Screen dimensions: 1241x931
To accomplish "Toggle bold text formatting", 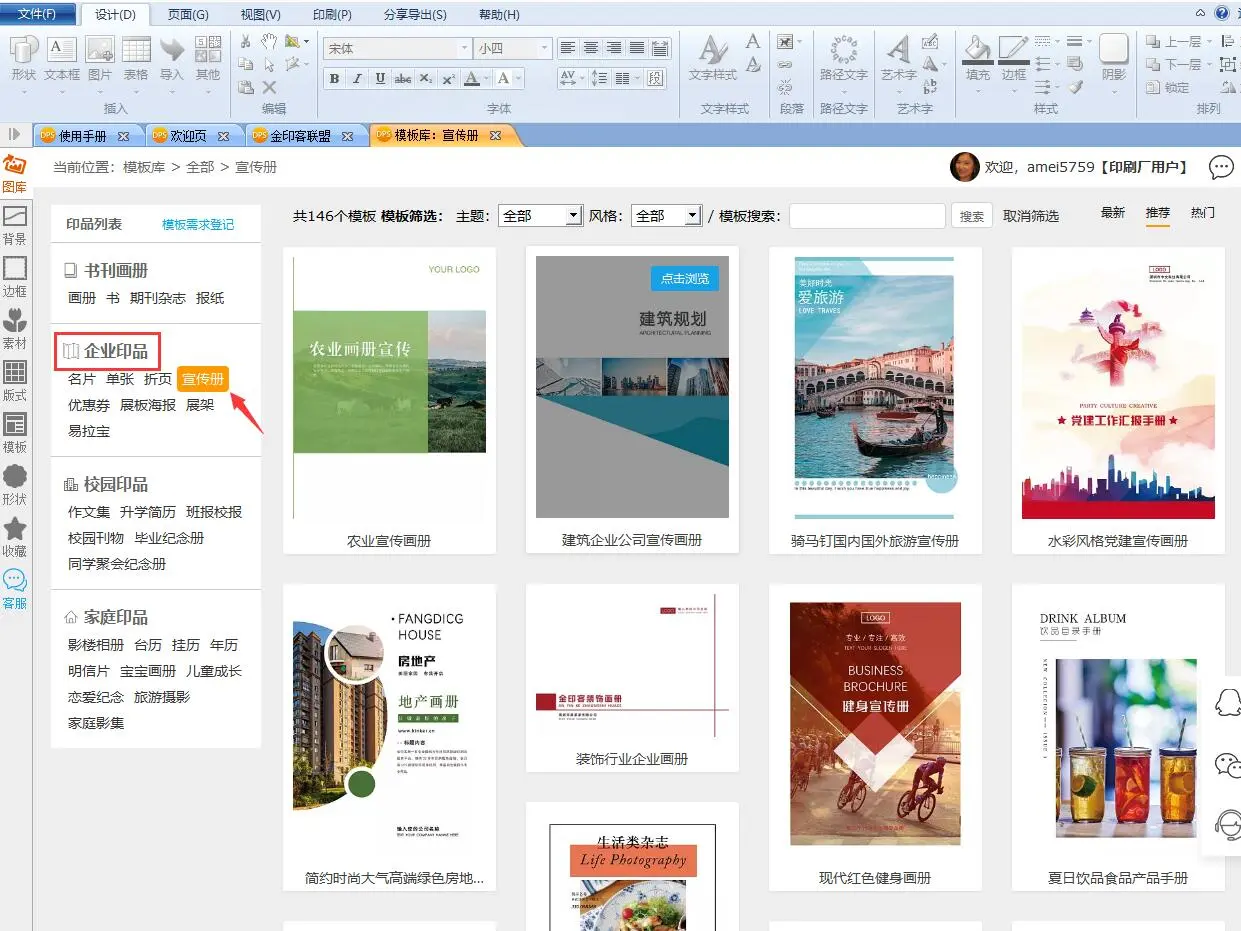I will coord(334,79).
